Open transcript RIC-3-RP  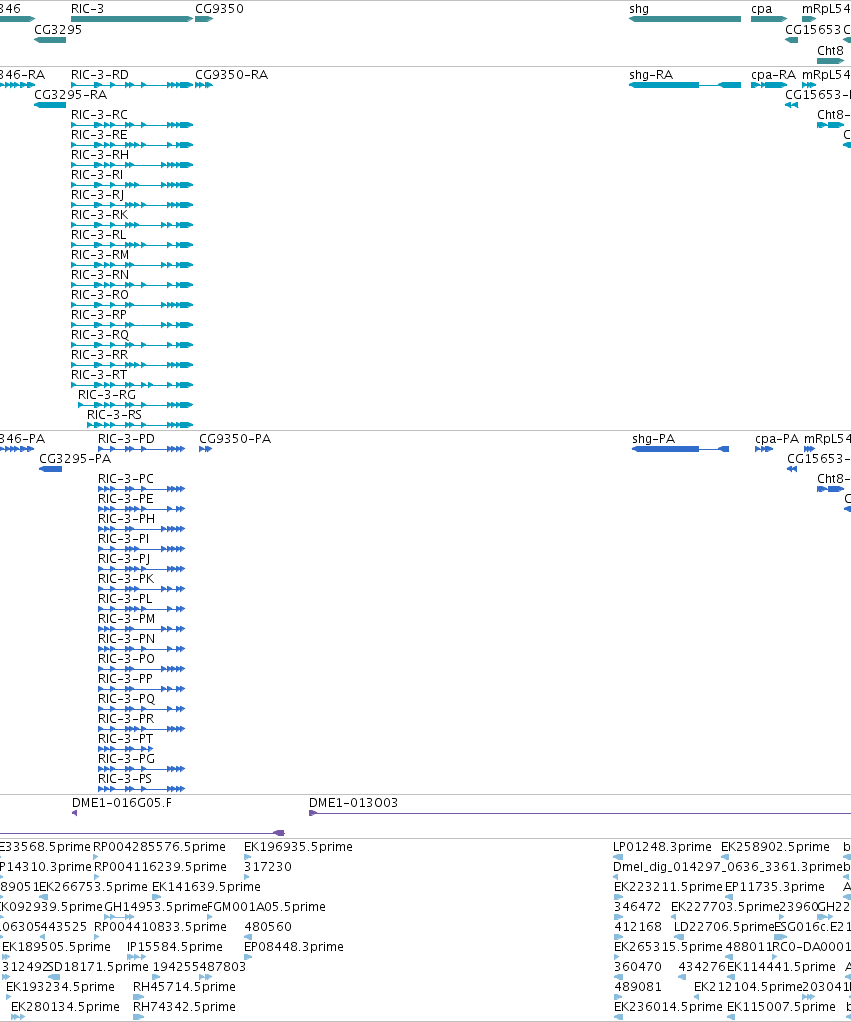pyautogui.click(x=99, y=314)
